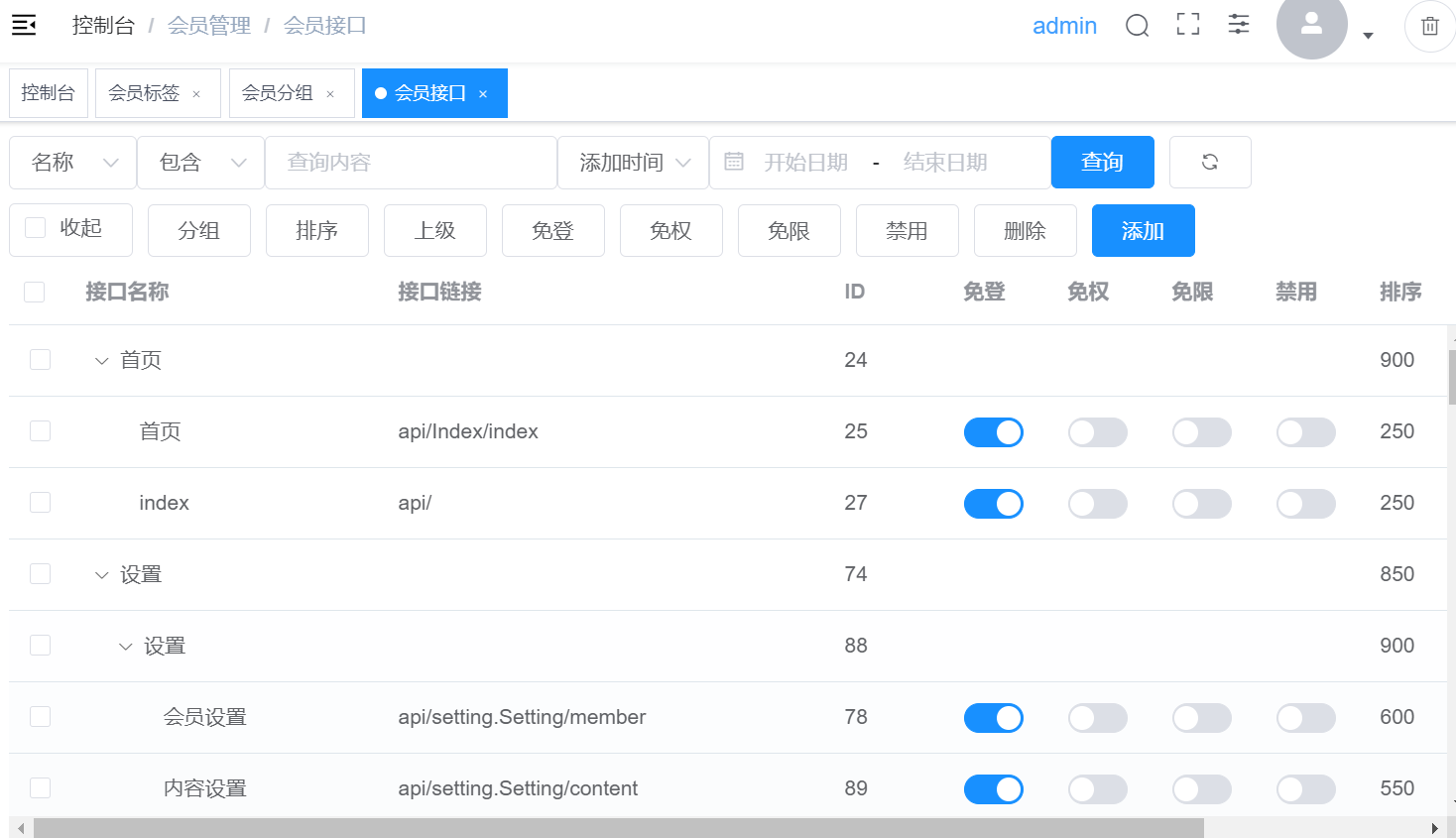Click the 分组 button
The height and width of the screenshot is (838, 1456).
[198, 230]
